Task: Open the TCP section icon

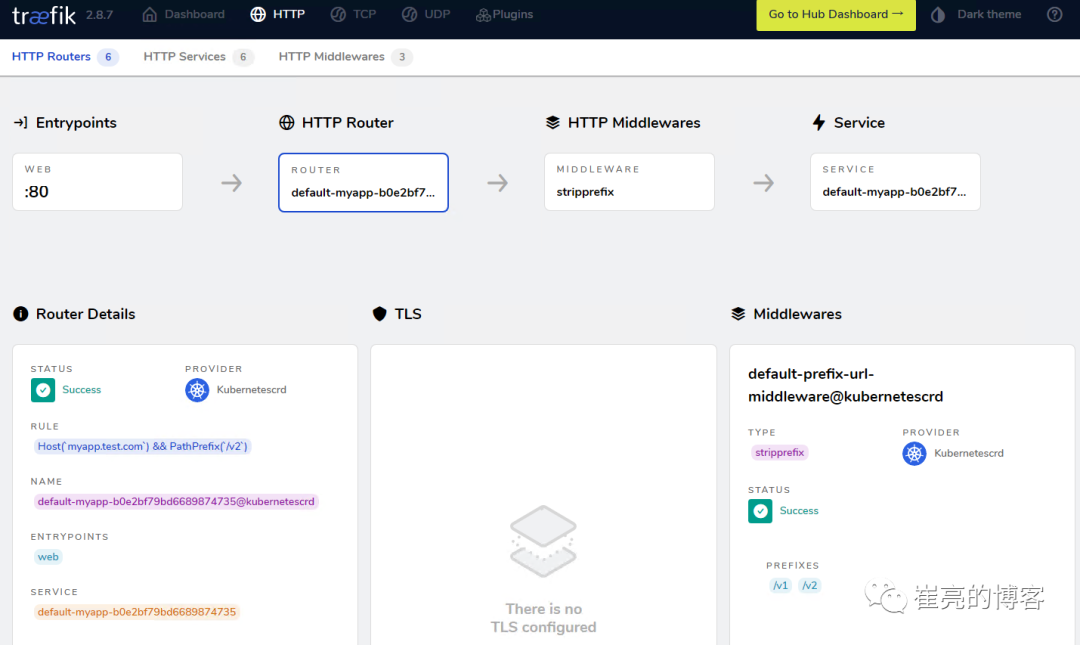Action: [x=338, y=14]
